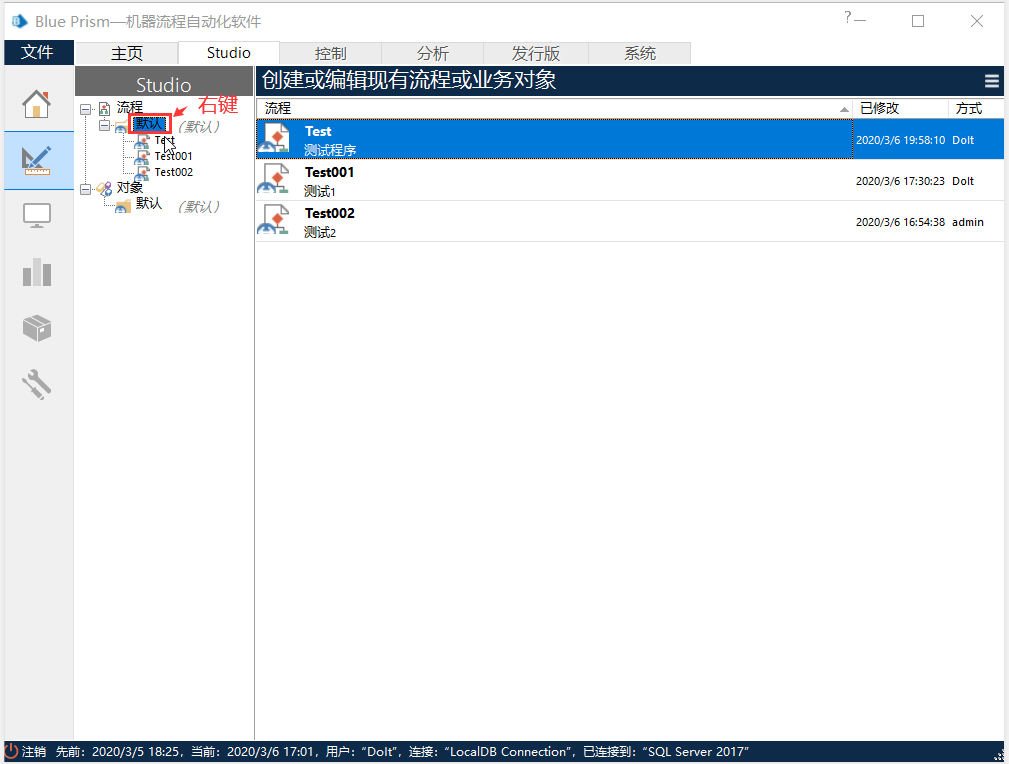Screen dimensions: 1009x764
Task: Collapse the 流程 tree node
Action: 86,109
